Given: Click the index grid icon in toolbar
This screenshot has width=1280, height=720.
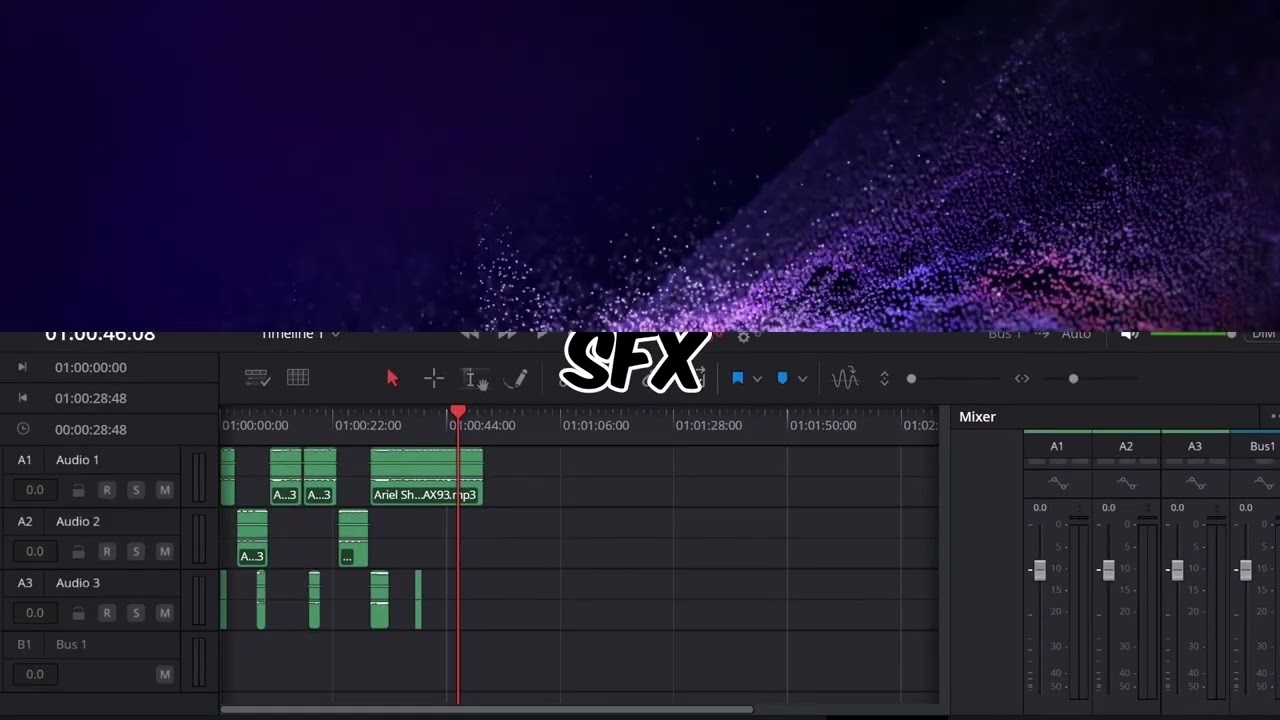Looking at the screenshot, I should click(x=298, y=377).
